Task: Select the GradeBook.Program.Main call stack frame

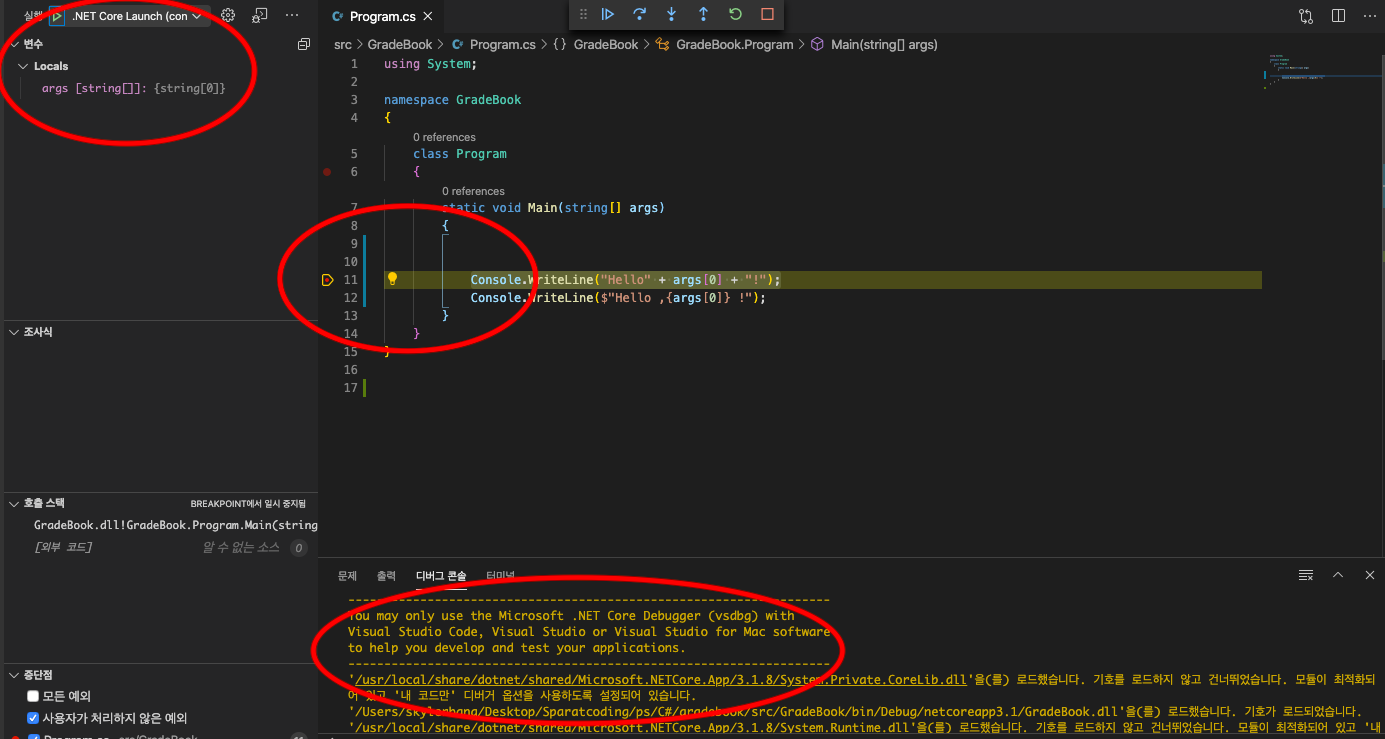Action: click(x=160, y=525)
